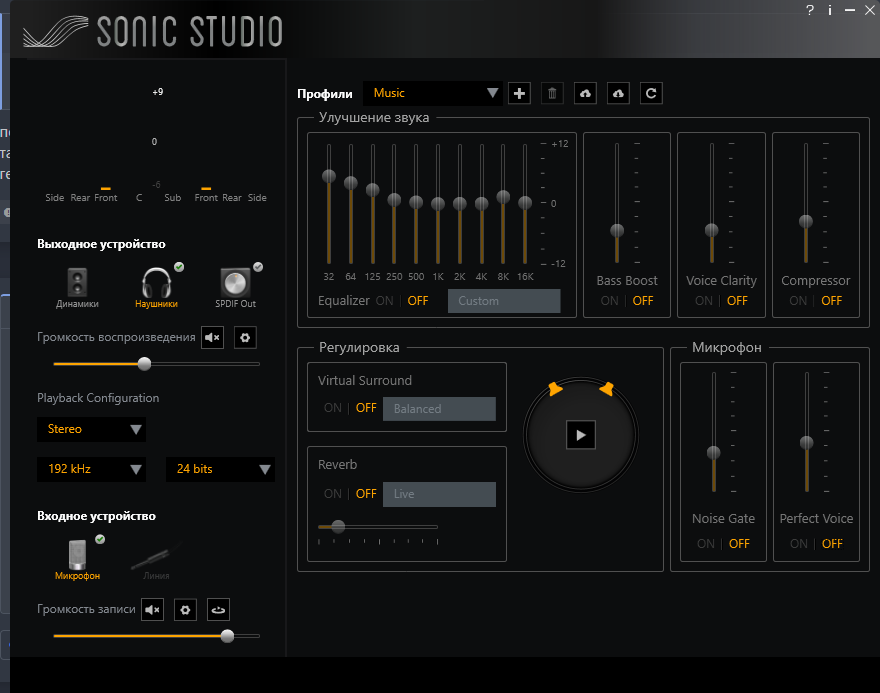Turn Reverb ON
880x693 pixels.
(x=333, y=494)
